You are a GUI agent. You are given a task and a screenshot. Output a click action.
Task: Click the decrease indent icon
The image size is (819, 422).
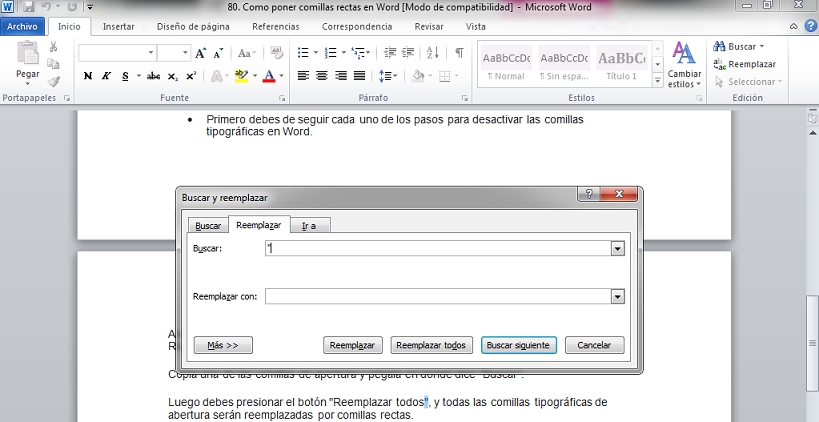coord(390,53)
